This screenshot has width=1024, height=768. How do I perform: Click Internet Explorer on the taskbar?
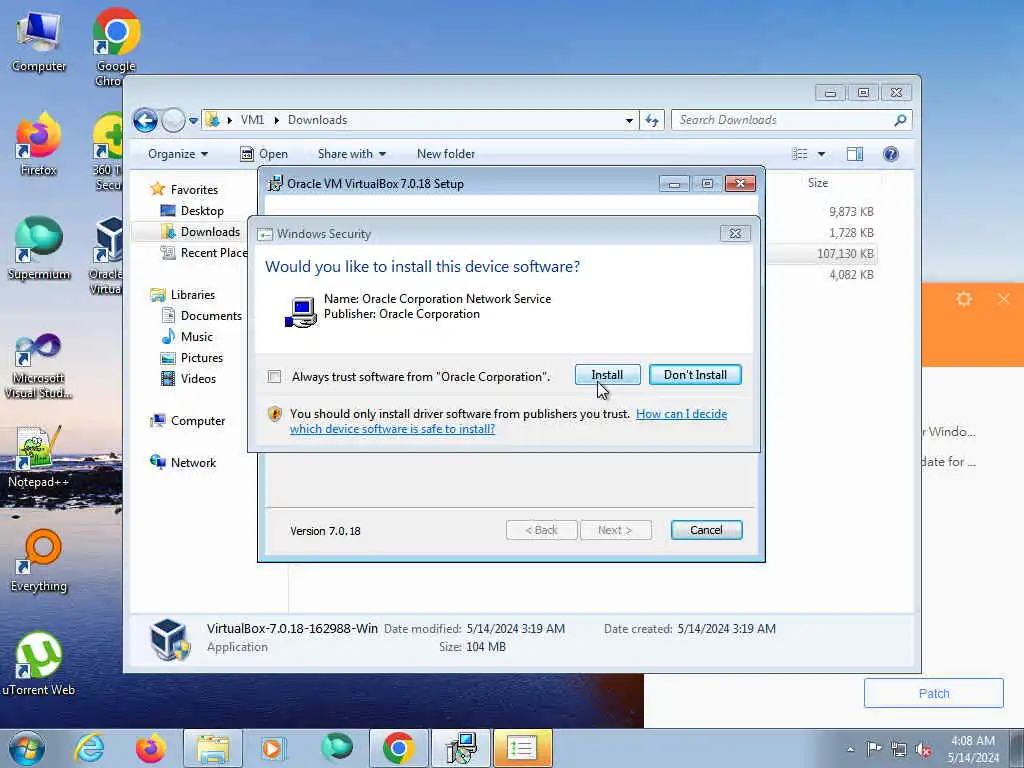pyautogui.click(x=89, y=748)
